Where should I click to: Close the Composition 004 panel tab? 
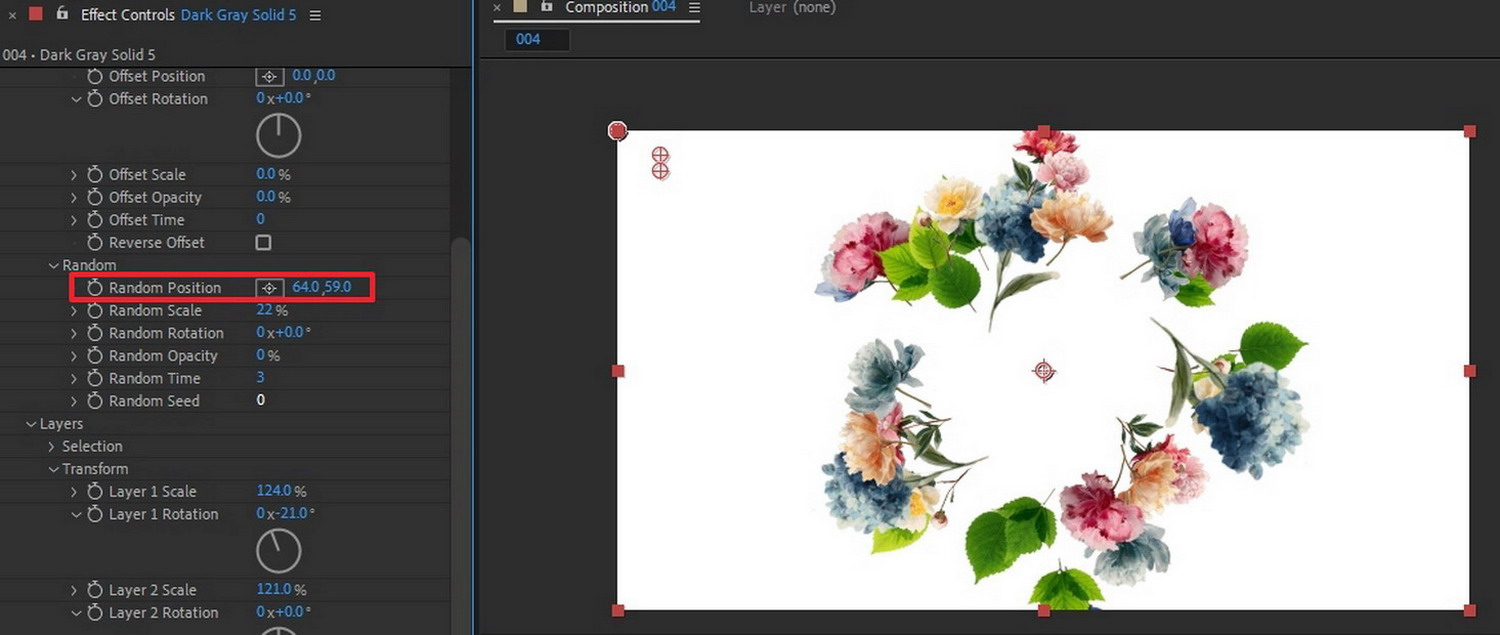(497, 8)
